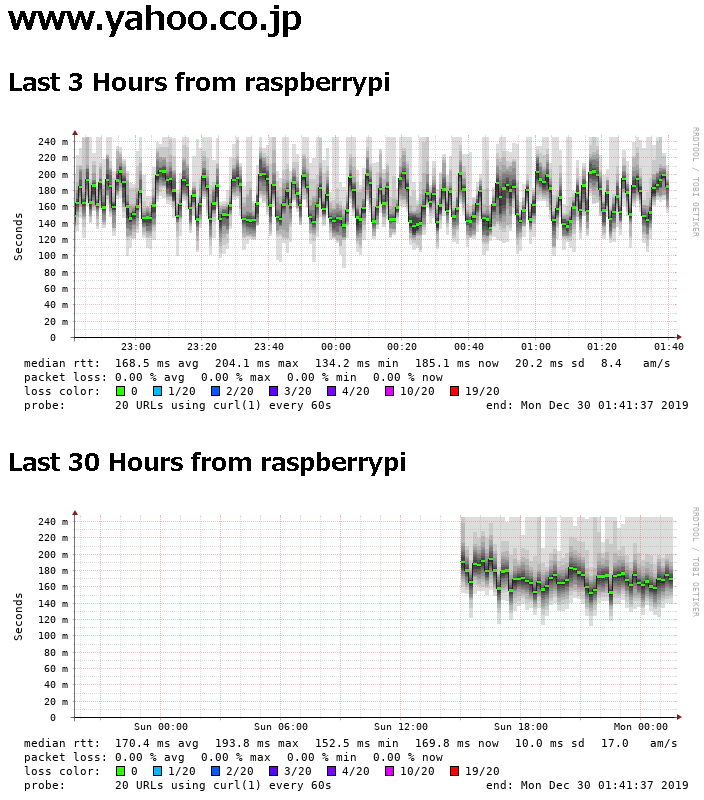Image resolution: width=704 pixels, height=800 pixels.
Task: Click the 193.8 ms max value
Action: pos(256,743)
